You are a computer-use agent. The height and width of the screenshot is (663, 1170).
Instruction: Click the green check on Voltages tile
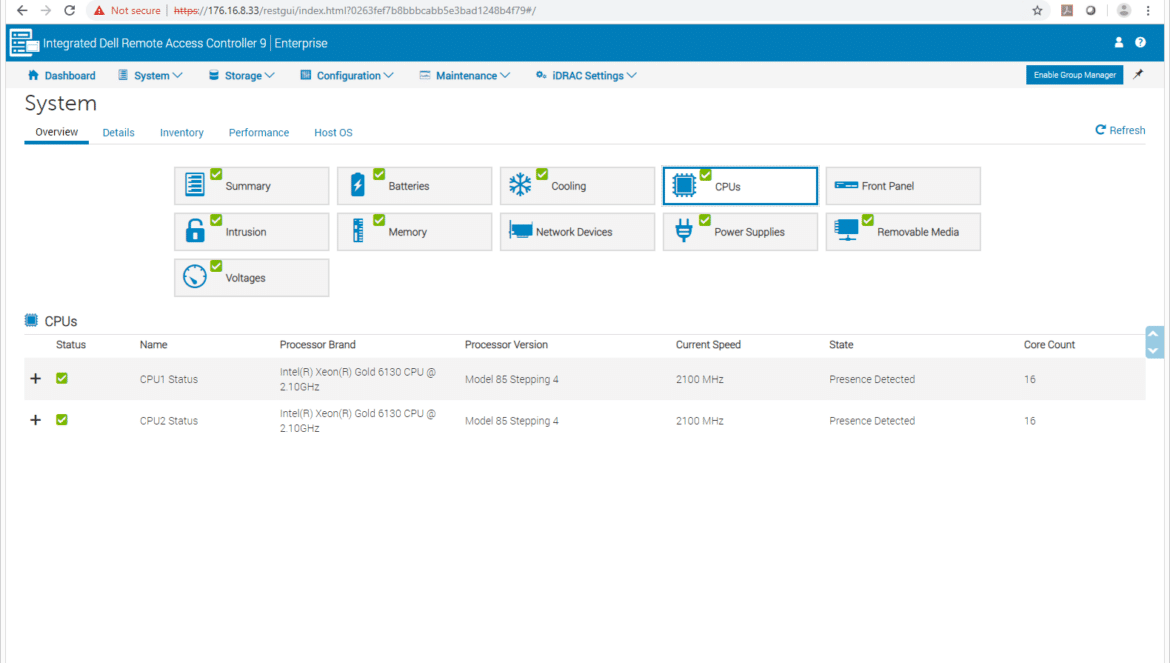point(216,265)
